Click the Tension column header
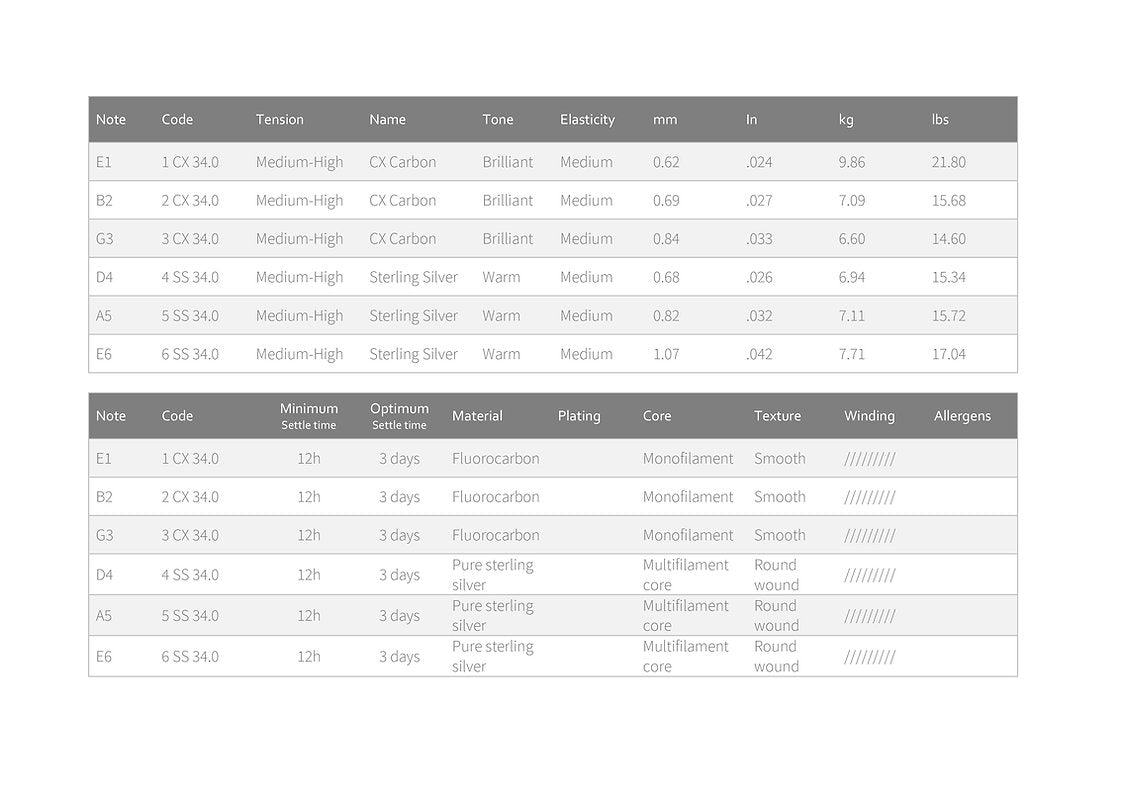This screenshot has height=792, width=1121. coord(279,119)
